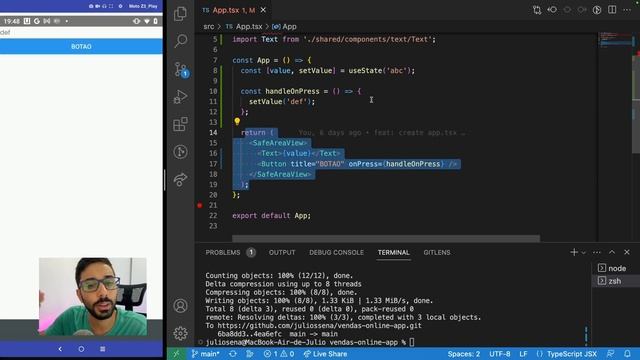Click errors and warnings count in status bar
This screenshot has height=360, width=640.
point(279,354)
